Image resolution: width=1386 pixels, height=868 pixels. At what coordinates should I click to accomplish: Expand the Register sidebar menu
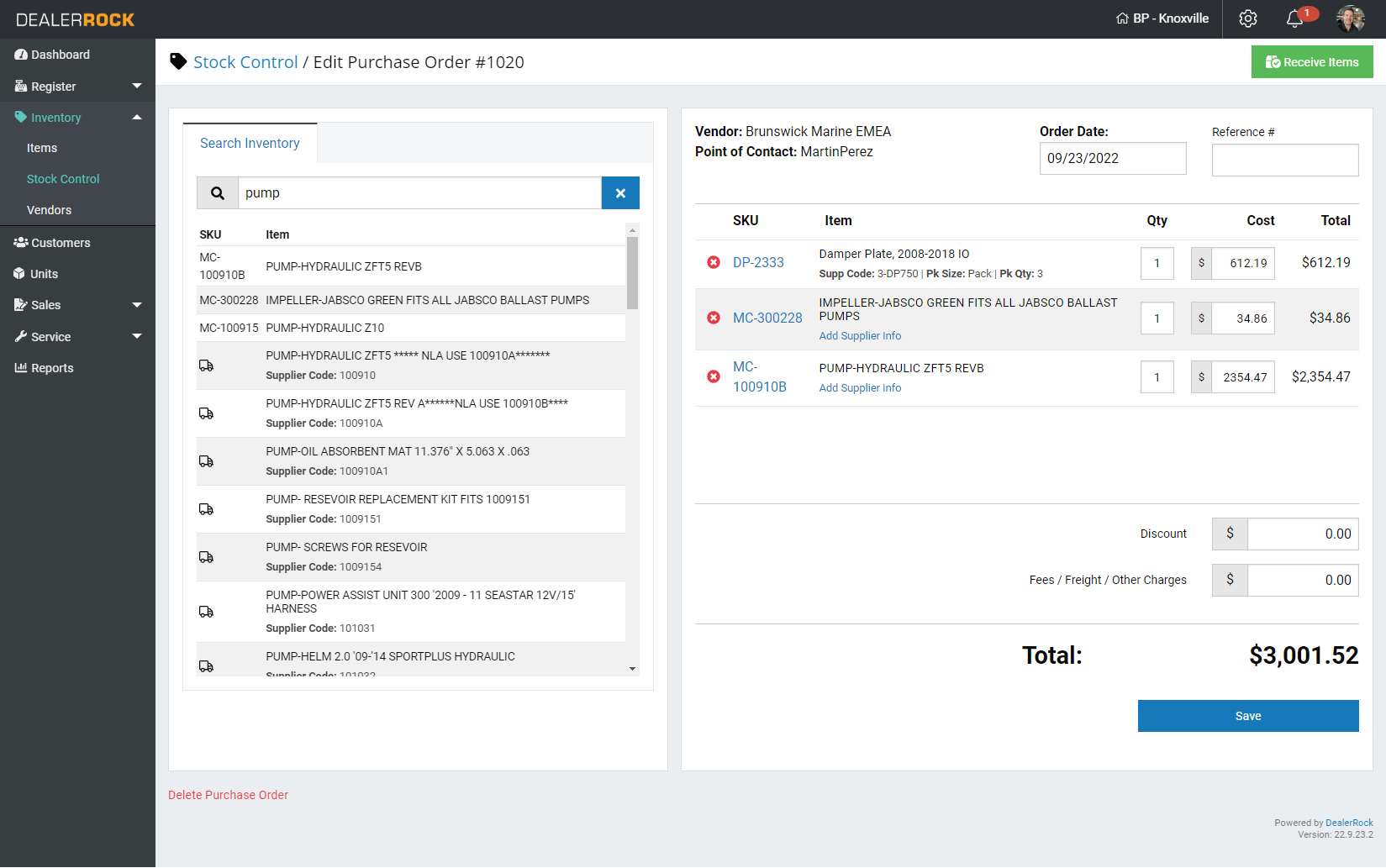[77, 87]
